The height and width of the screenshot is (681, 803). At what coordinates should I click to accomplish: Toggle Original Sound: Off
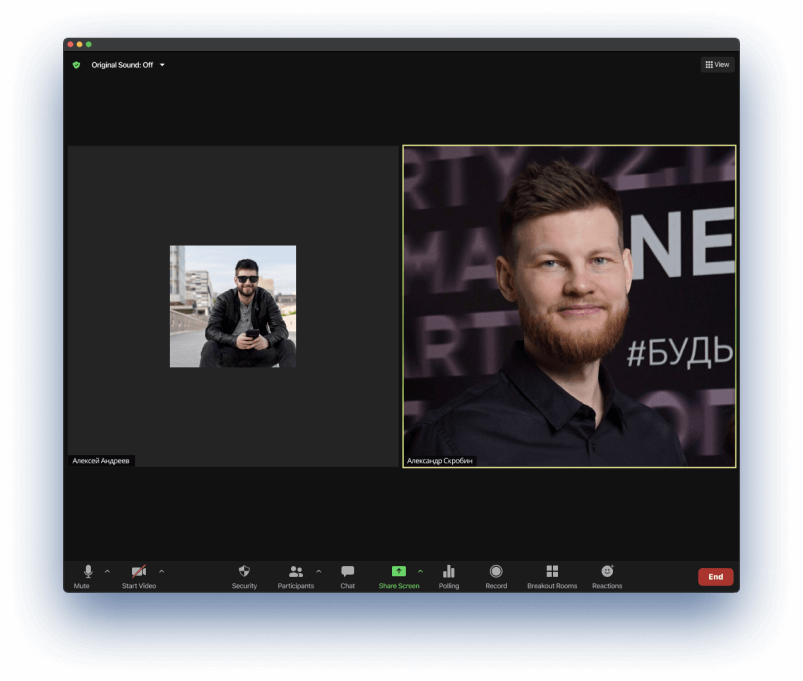[x=122, y=65]
